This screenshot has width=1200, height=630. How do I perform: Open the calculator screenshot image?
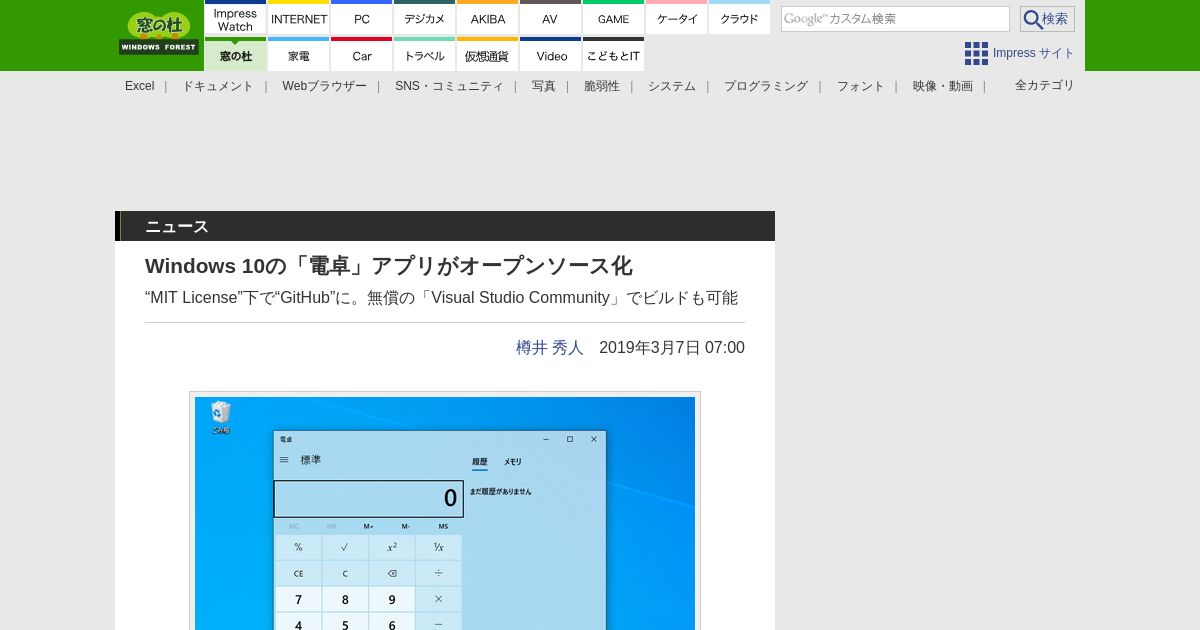pos(445,513)
